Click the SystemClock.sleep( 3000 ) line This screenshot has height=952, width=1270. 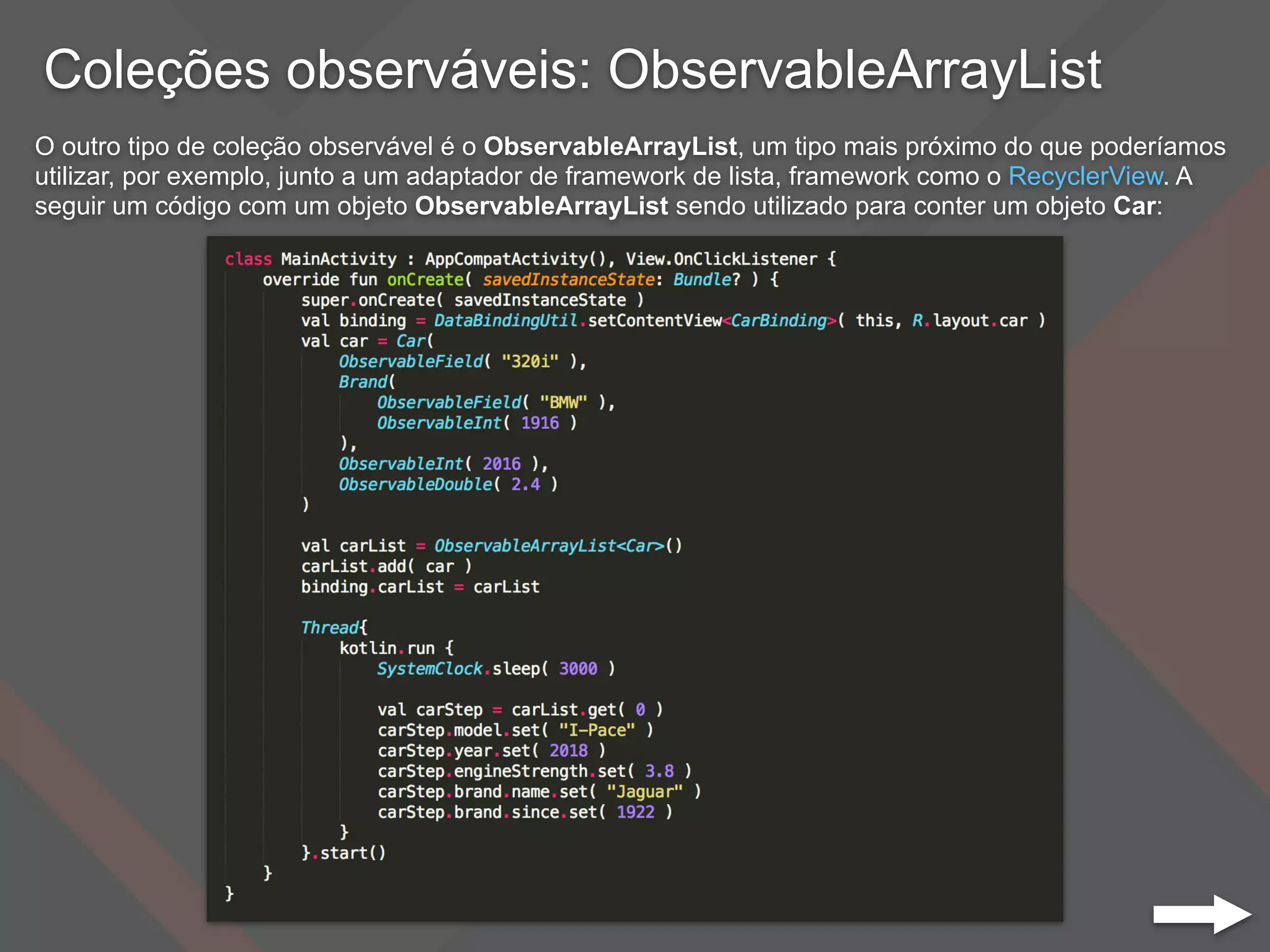coord(496,668)
